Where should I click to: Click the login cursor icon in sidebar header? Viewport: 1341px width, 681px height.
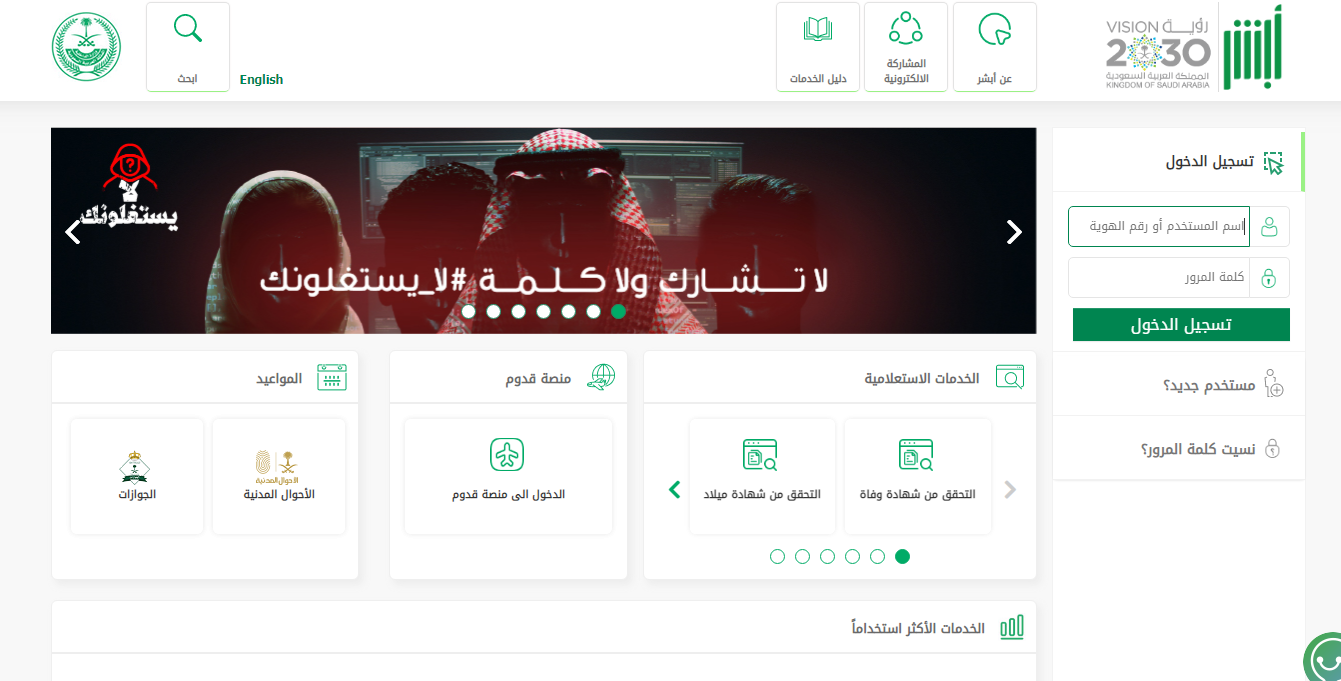pos(1273,162)
